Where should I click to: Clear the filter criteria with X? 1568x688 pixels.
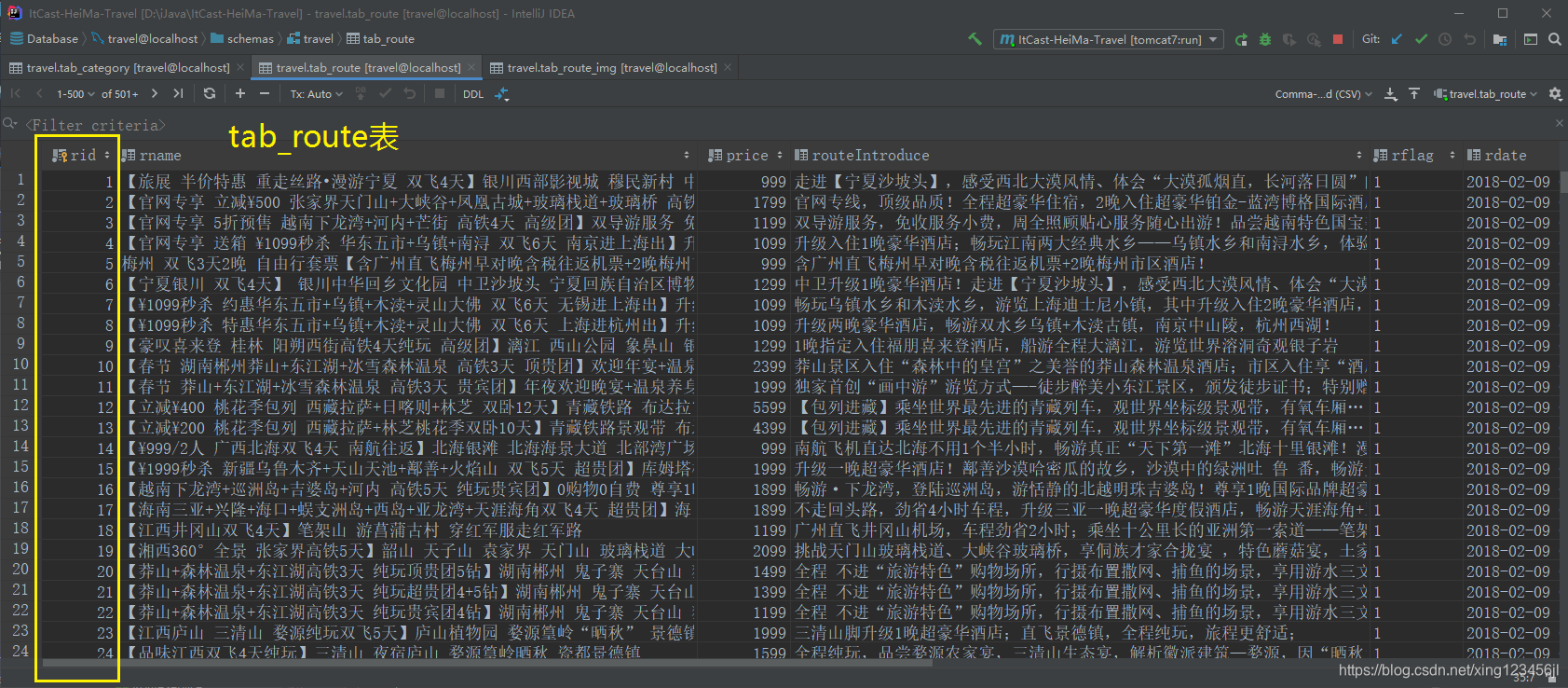click(1559, 123)
